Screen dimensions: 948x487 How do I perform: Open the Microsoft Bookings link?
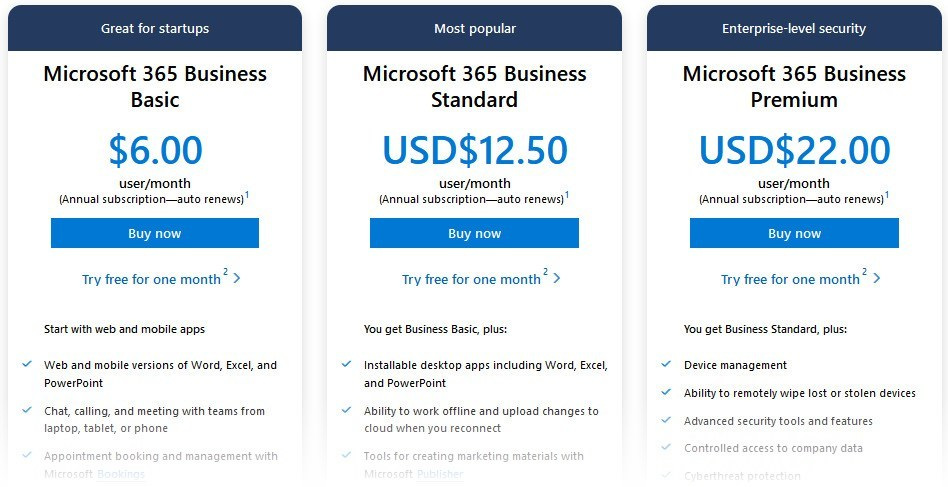[120, 474]
